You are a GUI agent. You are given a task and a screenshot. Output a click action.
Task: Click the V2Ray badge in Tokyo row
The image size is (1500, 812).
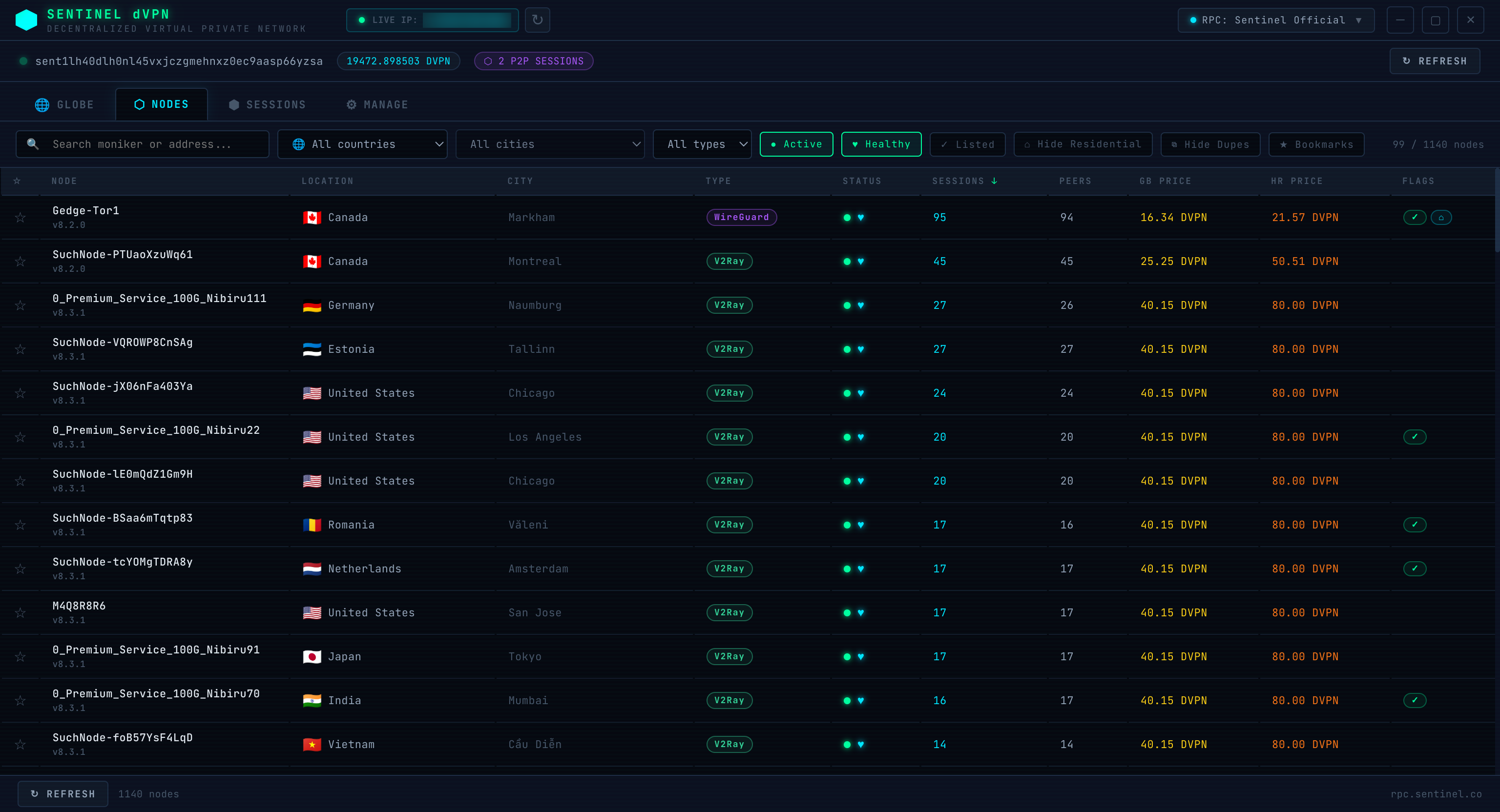(729, 657)
